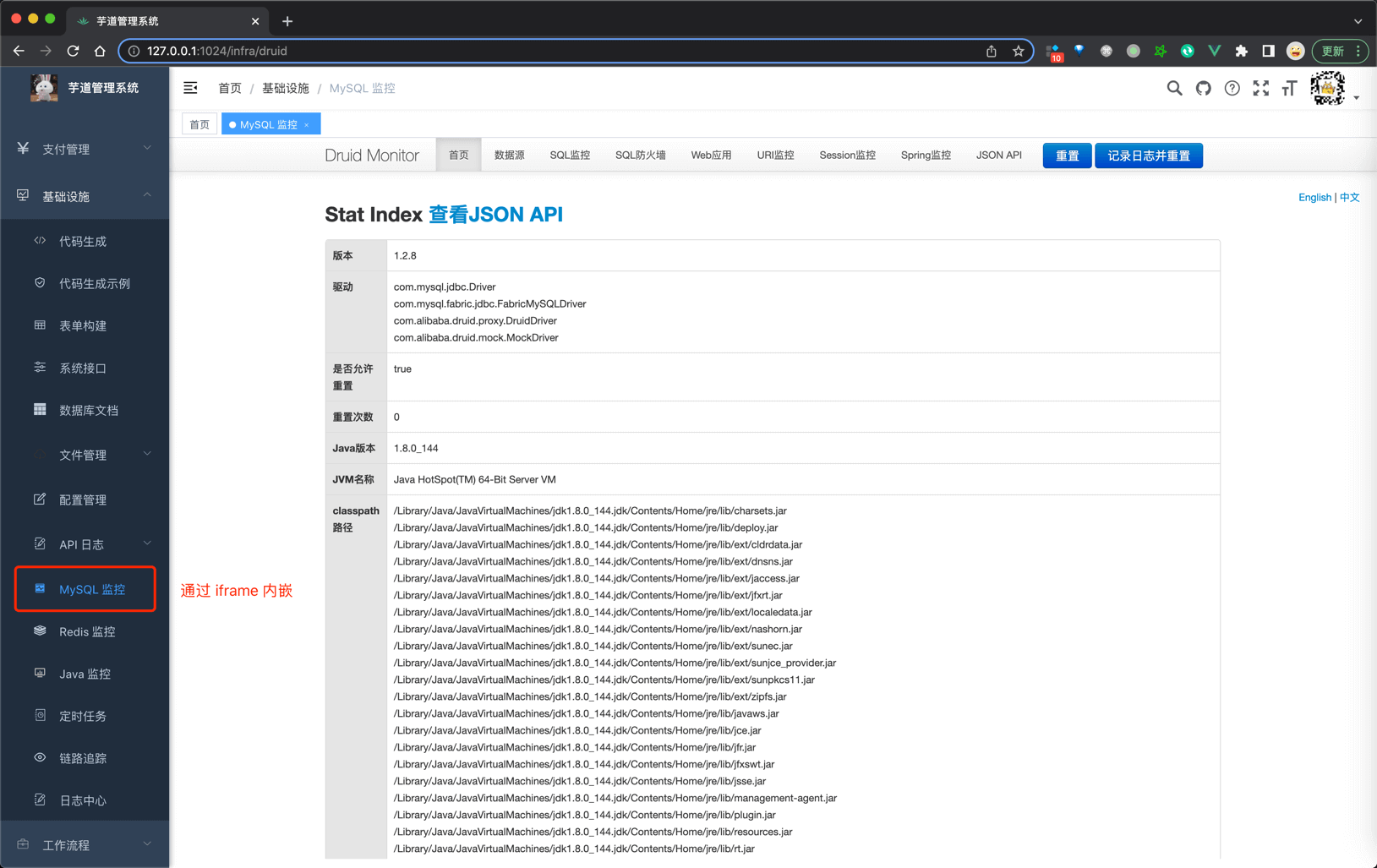Expand the 支付管理 sidebar menu
This screenshot has width=1377, height=868.
click(85, 149)
